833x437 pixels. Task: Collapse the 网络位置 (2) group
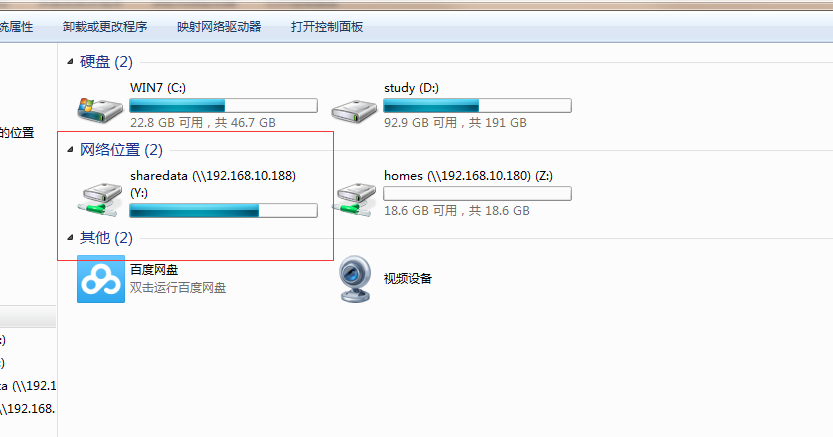(x=70, y=150)
